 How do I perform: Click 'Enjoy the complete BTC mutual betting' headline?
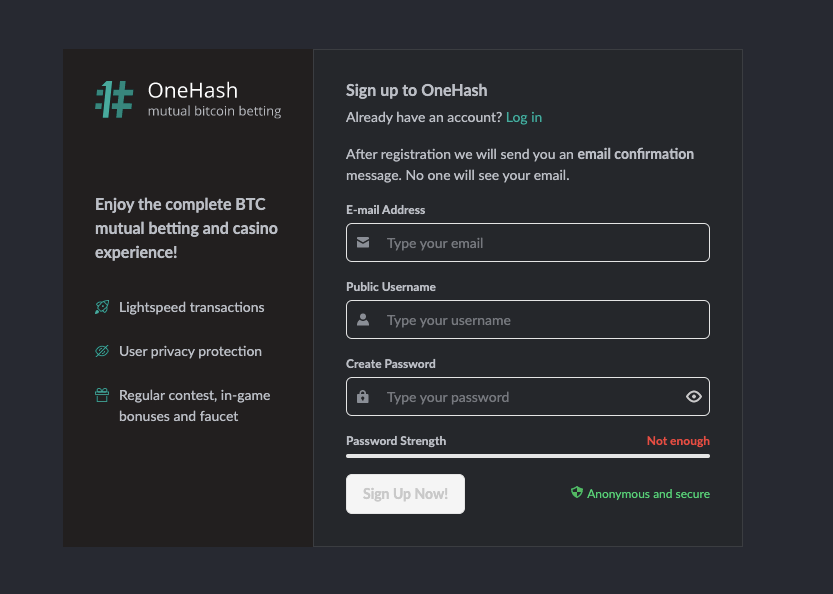[x=186, y=228]
